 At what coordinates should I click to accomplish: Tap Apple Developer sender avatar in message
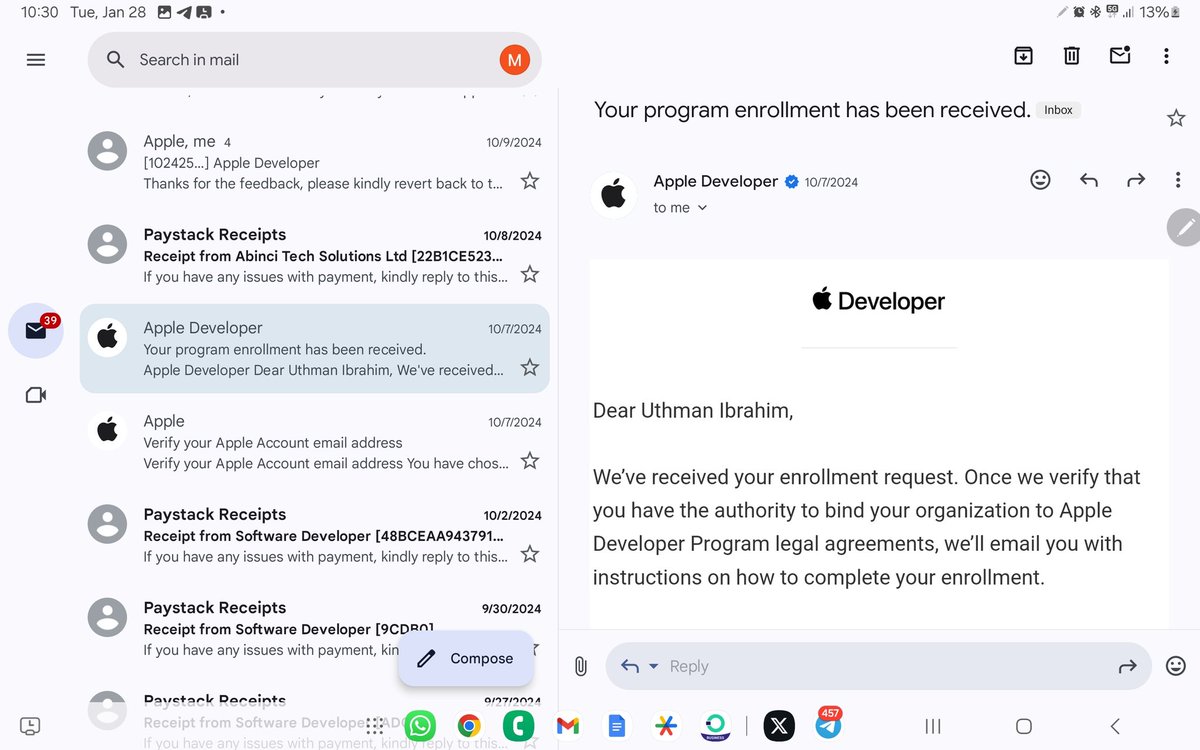pyautogui.click(x=613, y=194)
